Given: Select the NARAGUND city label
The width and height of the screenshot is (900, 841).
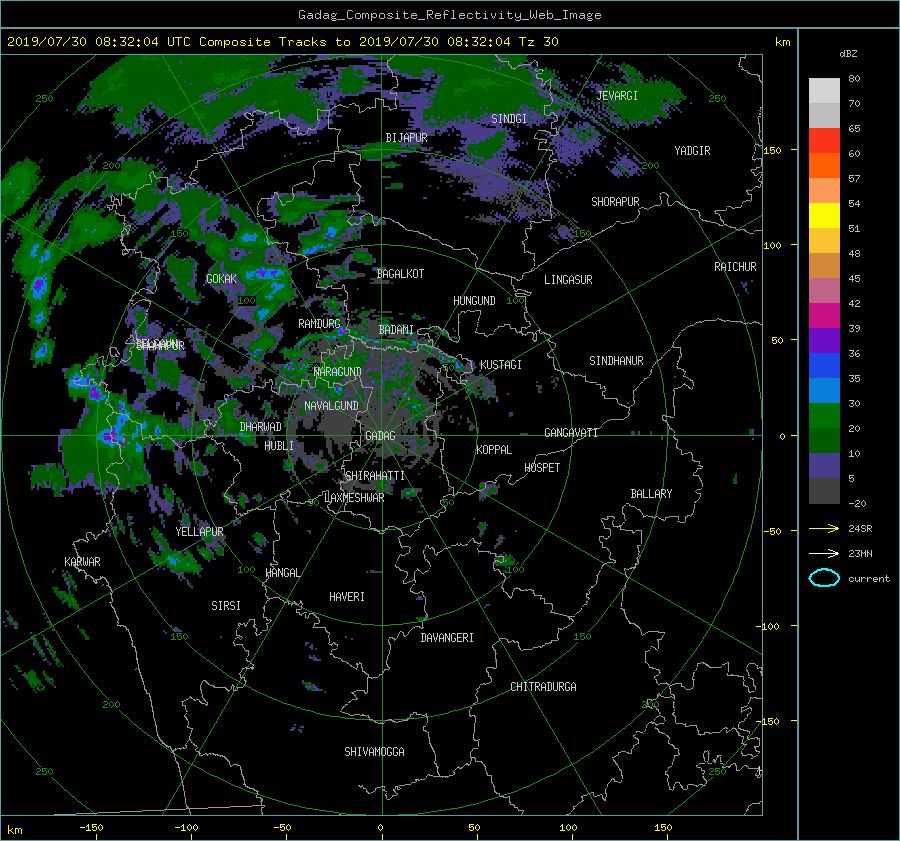Looking at the screenshot, I should (x=338, y=372).
